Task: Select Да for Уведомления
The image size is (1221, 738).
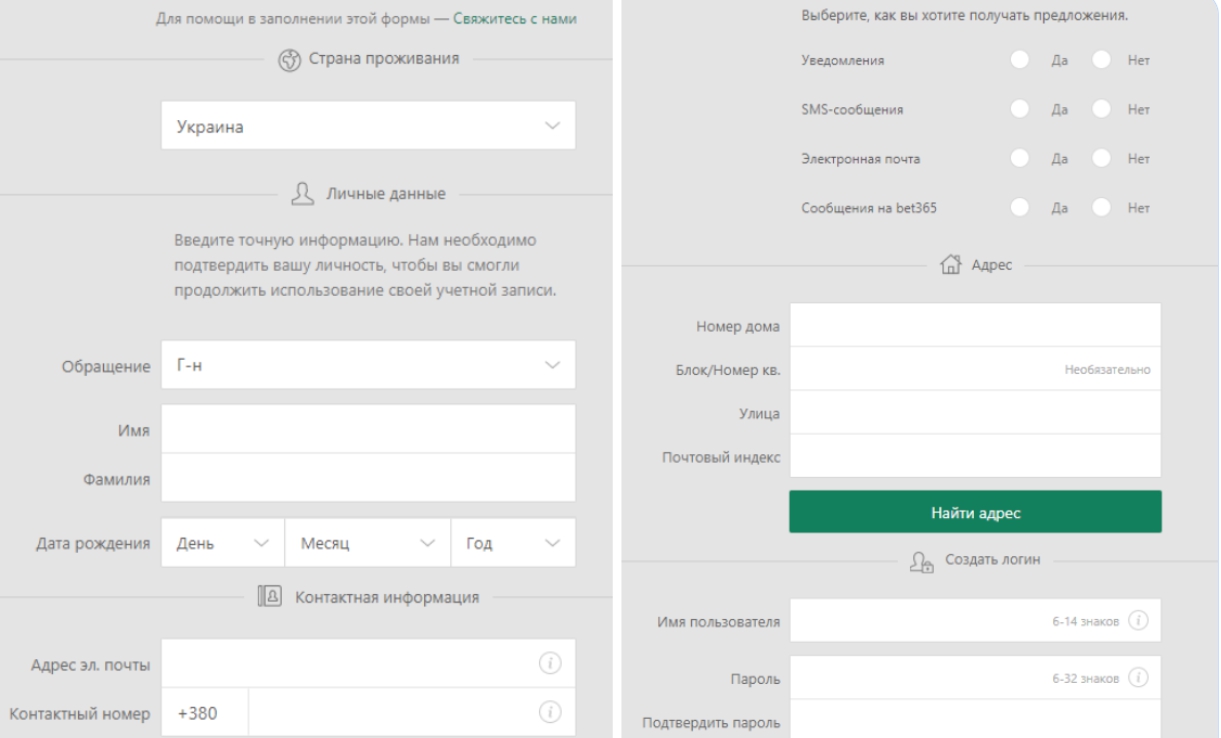Action: [x=1019, y=60]
